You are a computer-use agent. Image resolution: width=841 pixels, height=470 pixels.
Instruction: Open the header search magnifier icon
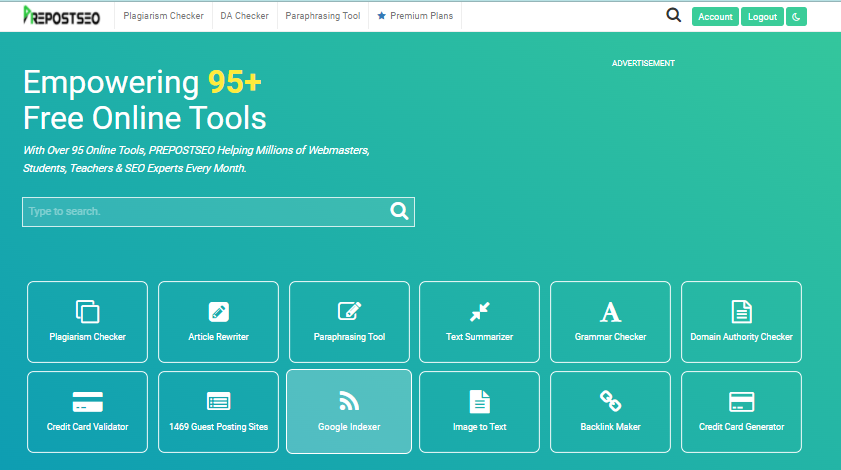tap(674, 16)
